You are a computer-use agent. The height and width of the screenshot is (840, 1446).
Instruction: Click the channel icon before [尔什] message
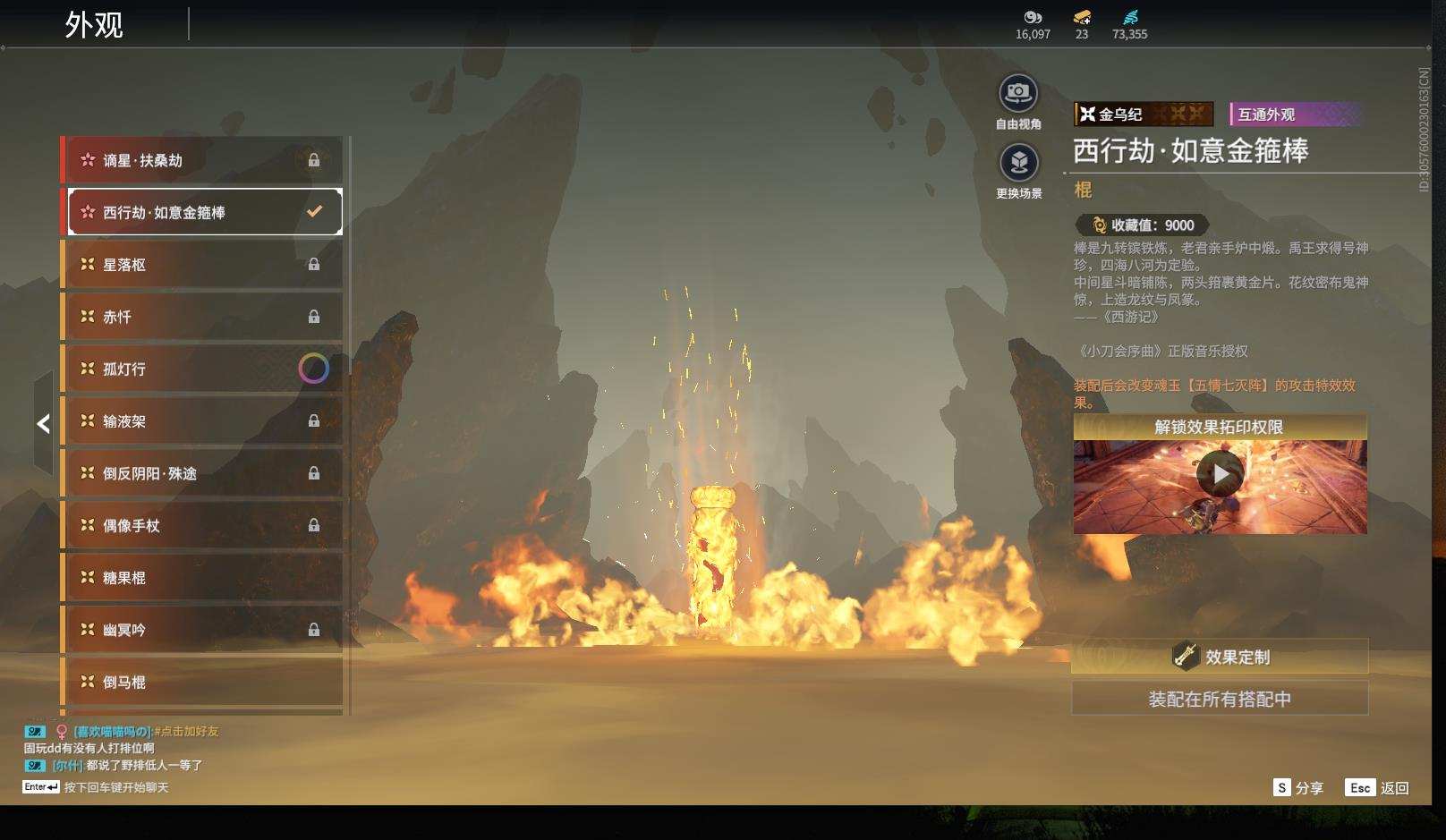(x=35, y=766)
